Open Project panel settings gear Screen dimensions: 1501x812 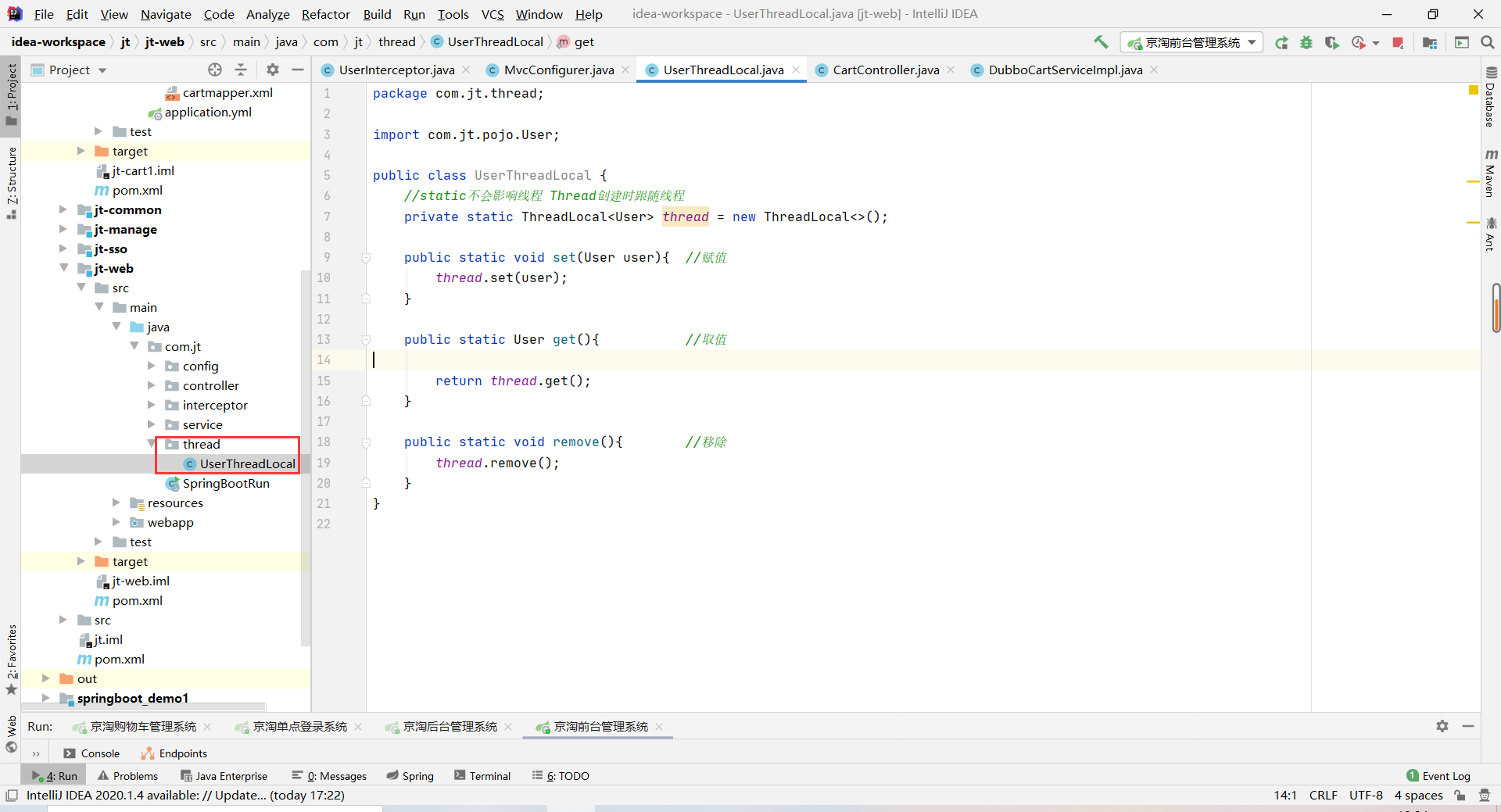tap(272, 70)
